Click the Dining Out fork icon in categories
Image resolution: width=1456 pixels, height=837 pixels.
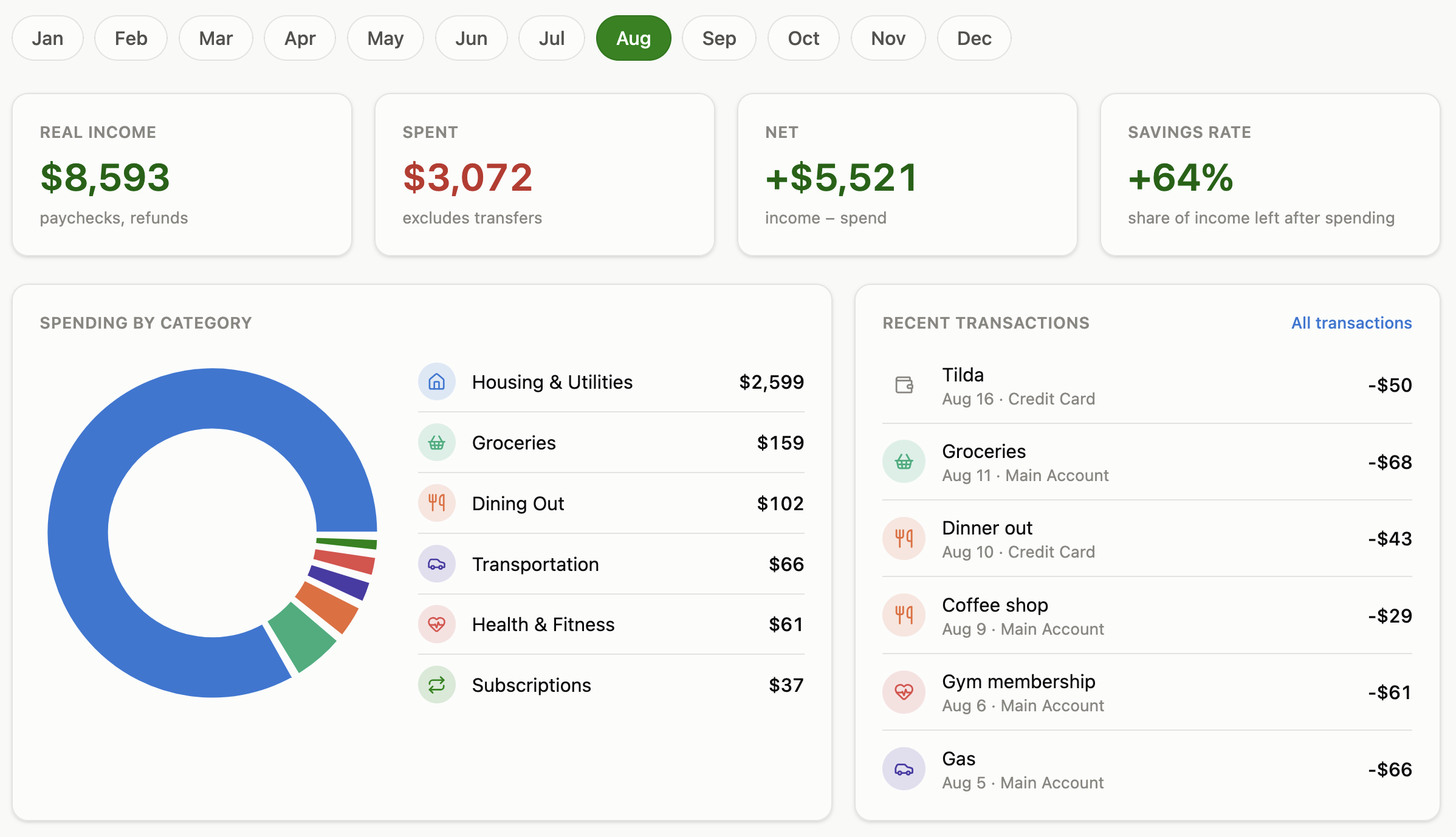click(x=436, y=503)
